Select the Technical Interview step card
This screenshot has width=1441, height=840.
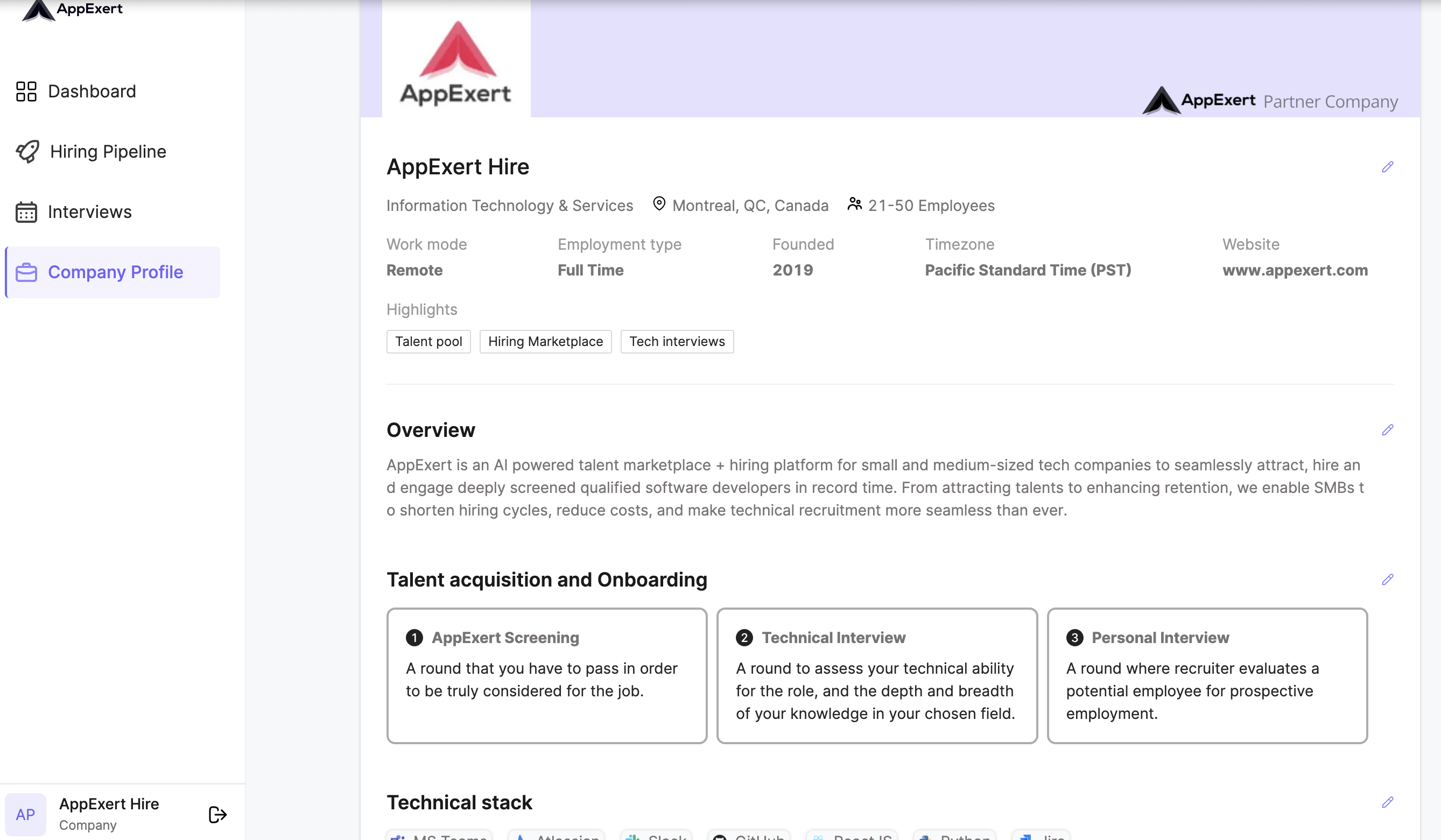(877, 676)
